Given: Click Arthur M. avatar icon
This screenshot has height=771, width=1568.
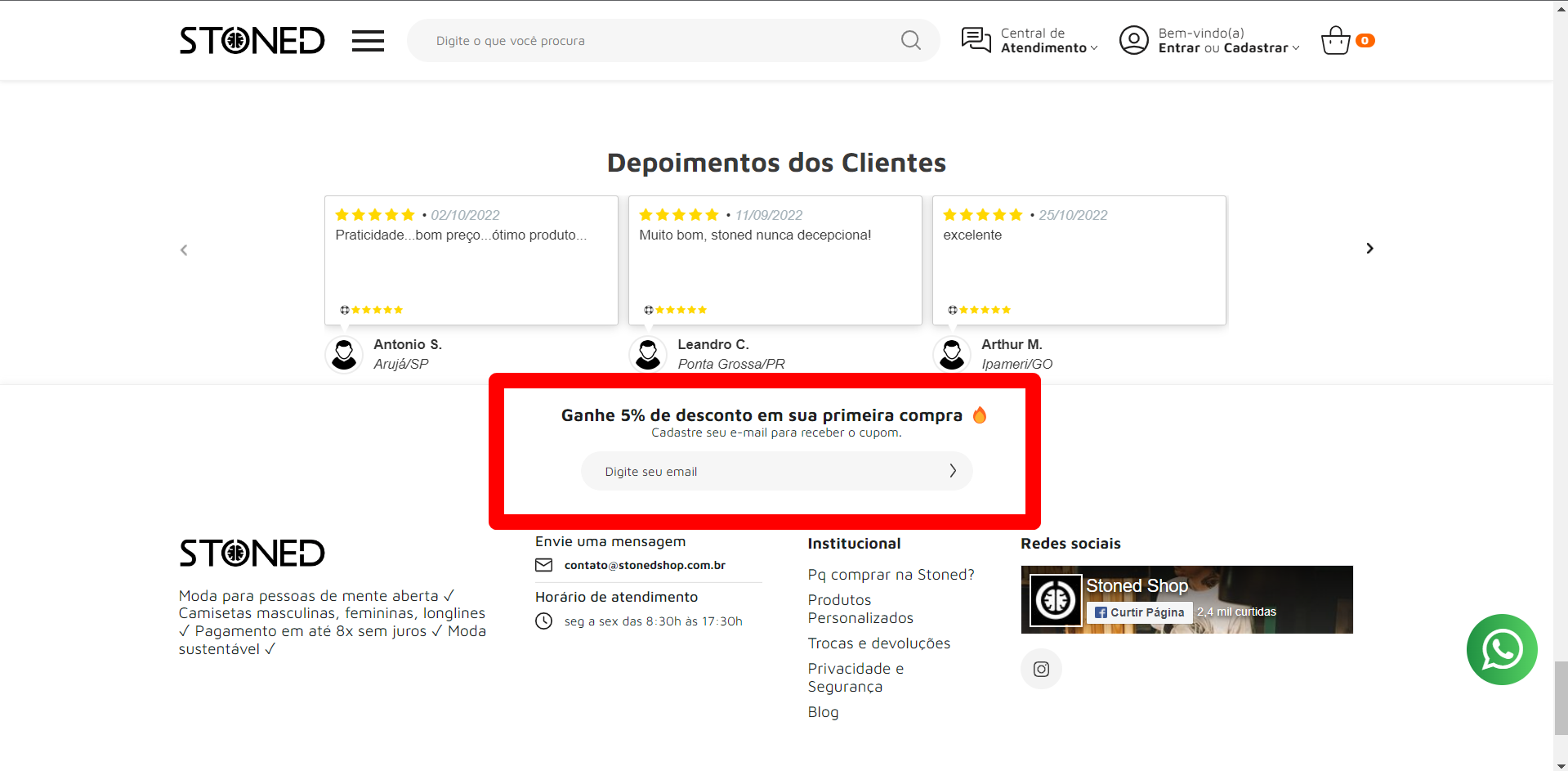Looking at the screenshot, I should pos(952,355).
